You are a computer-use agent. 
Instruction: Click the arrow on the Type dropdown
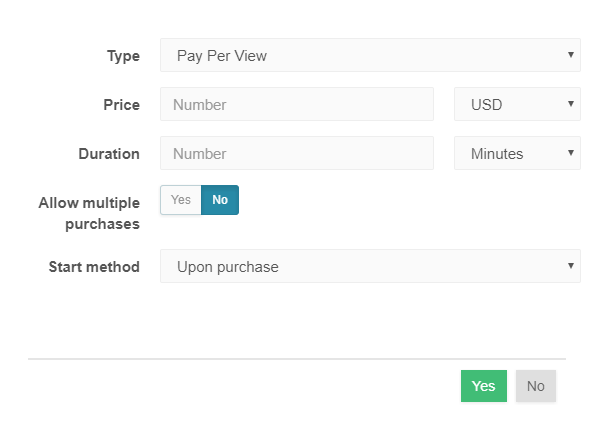point(571,55)
